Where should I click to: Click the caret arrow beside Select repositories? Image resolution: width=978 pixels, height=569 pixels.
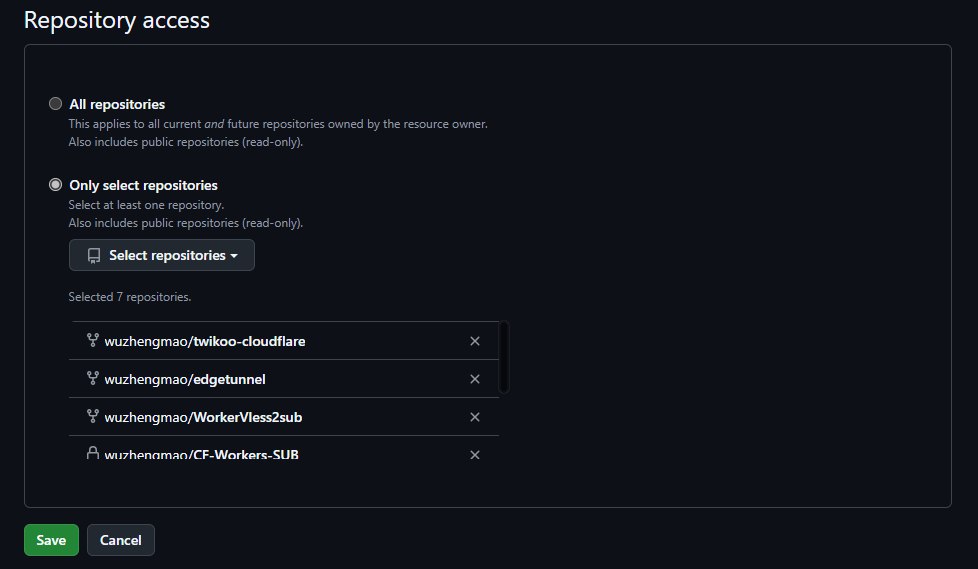tap(234, 256)
